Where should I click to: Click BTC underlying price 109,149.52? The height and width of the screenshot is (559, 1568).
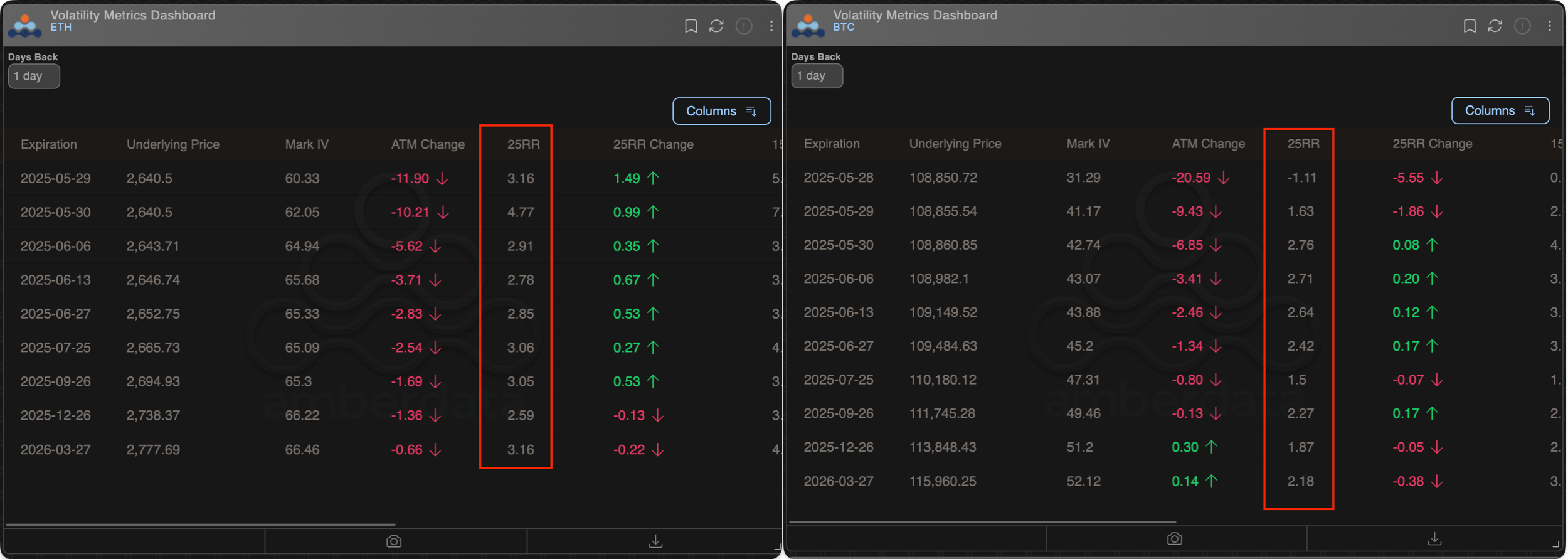pyautogui.click(x=943, y=312)
